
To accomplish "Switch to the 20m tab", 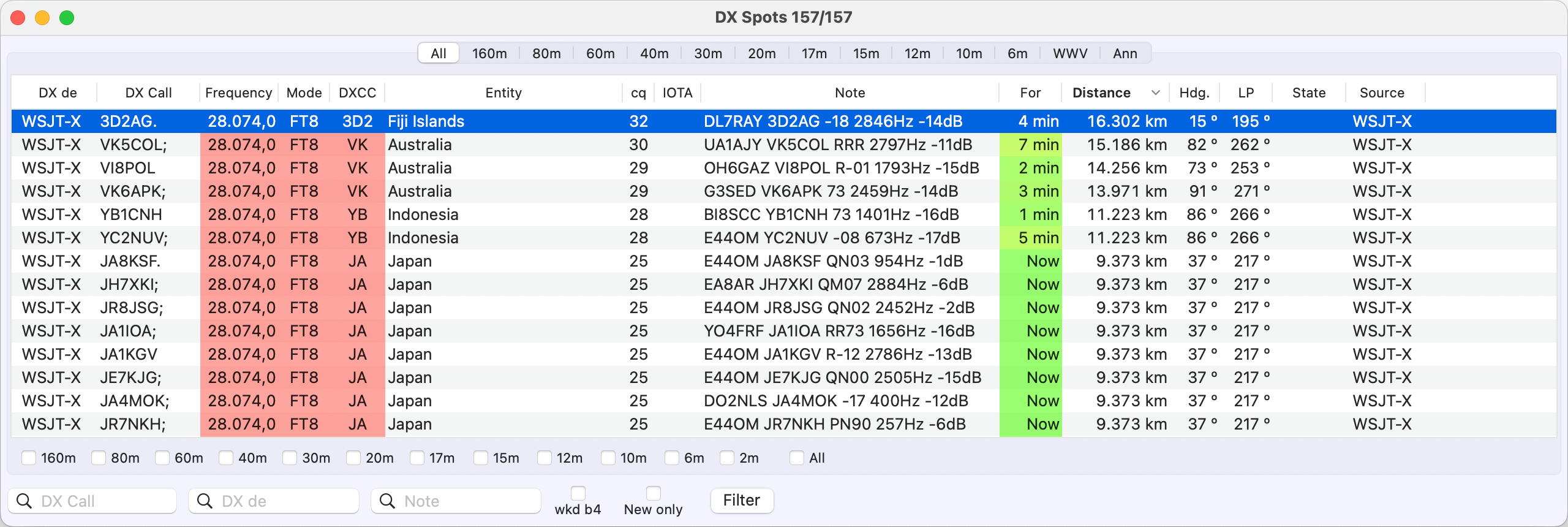I will pyautogui.click(x=761, y=53).
